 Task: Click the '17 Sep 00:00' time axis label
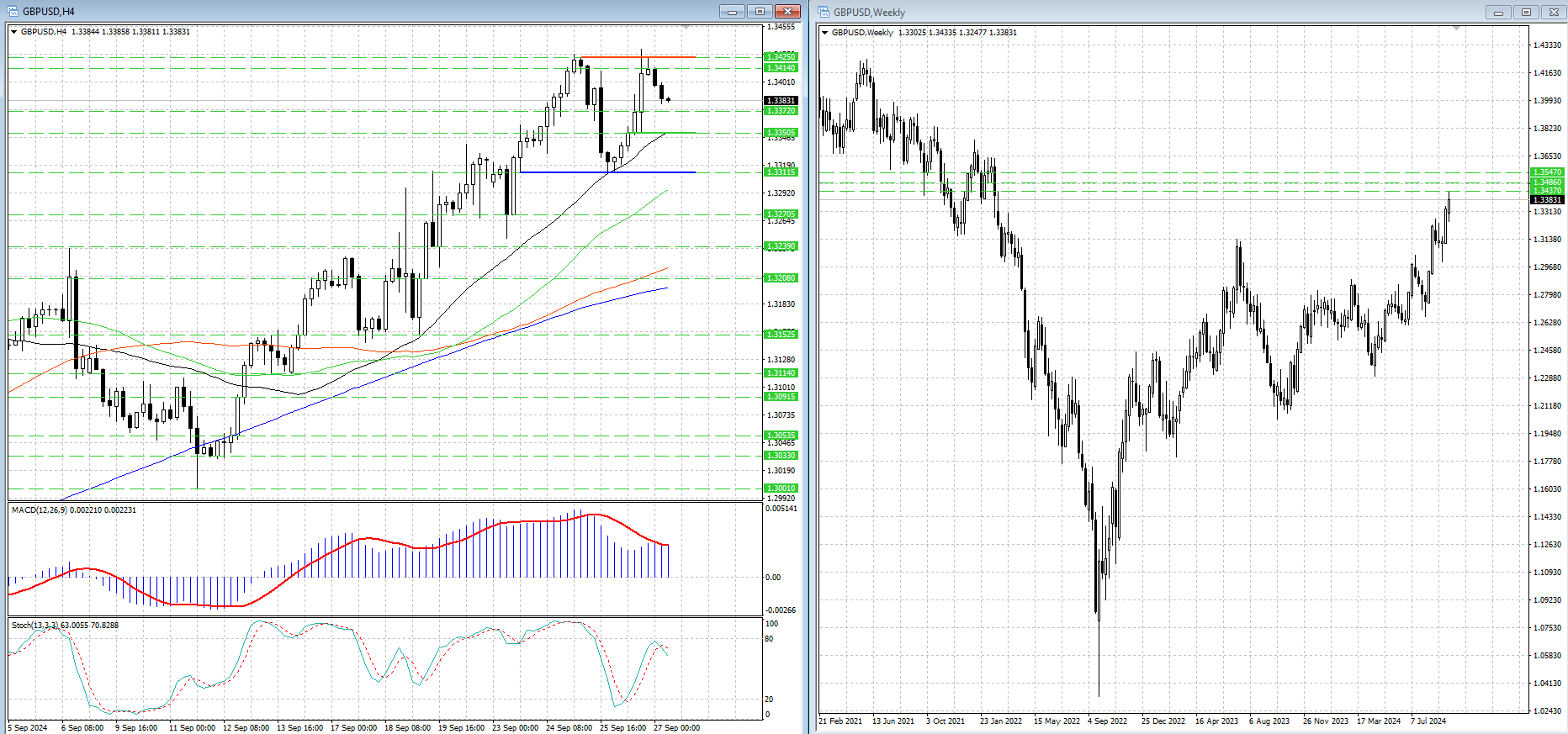353,728
